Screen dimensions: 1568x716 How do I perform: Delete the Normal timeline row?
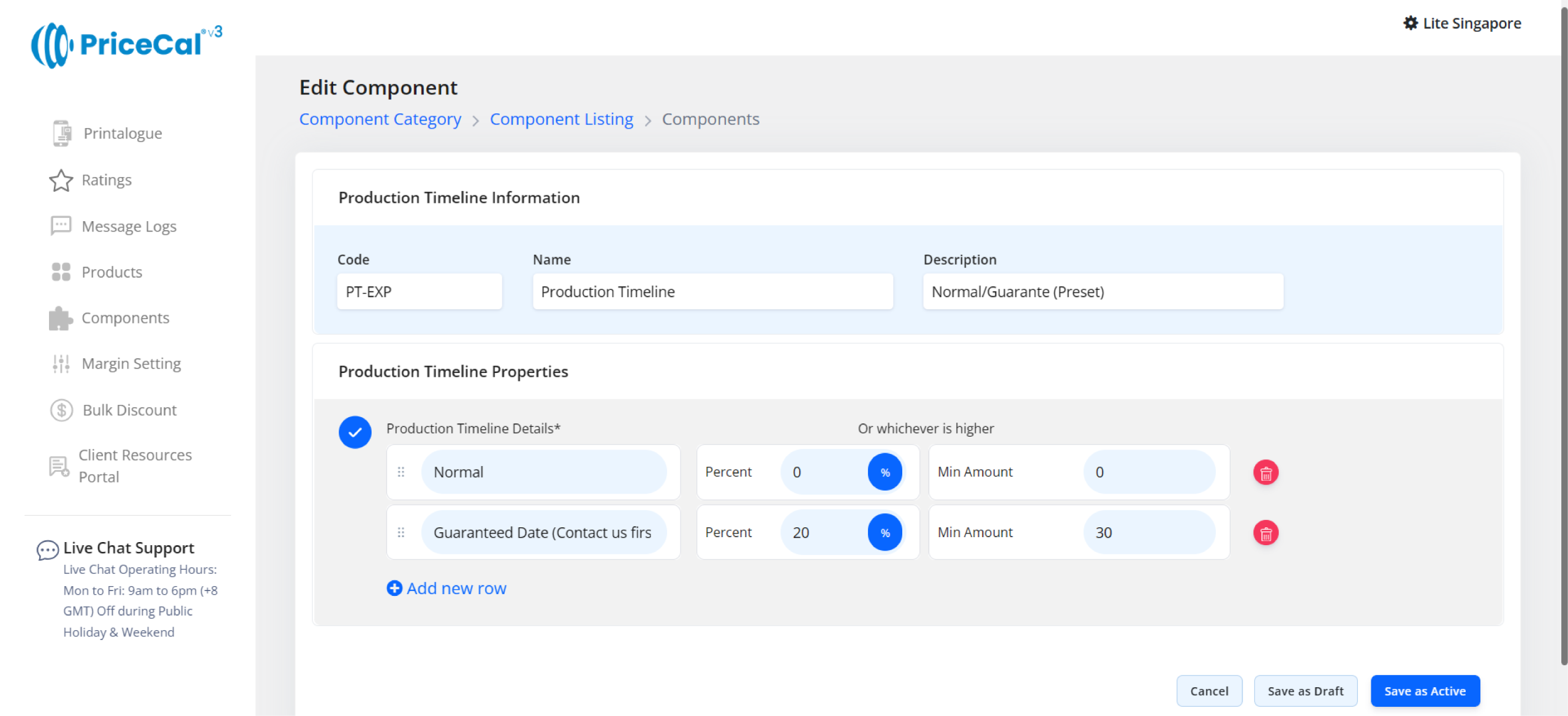click(1265, 472)
